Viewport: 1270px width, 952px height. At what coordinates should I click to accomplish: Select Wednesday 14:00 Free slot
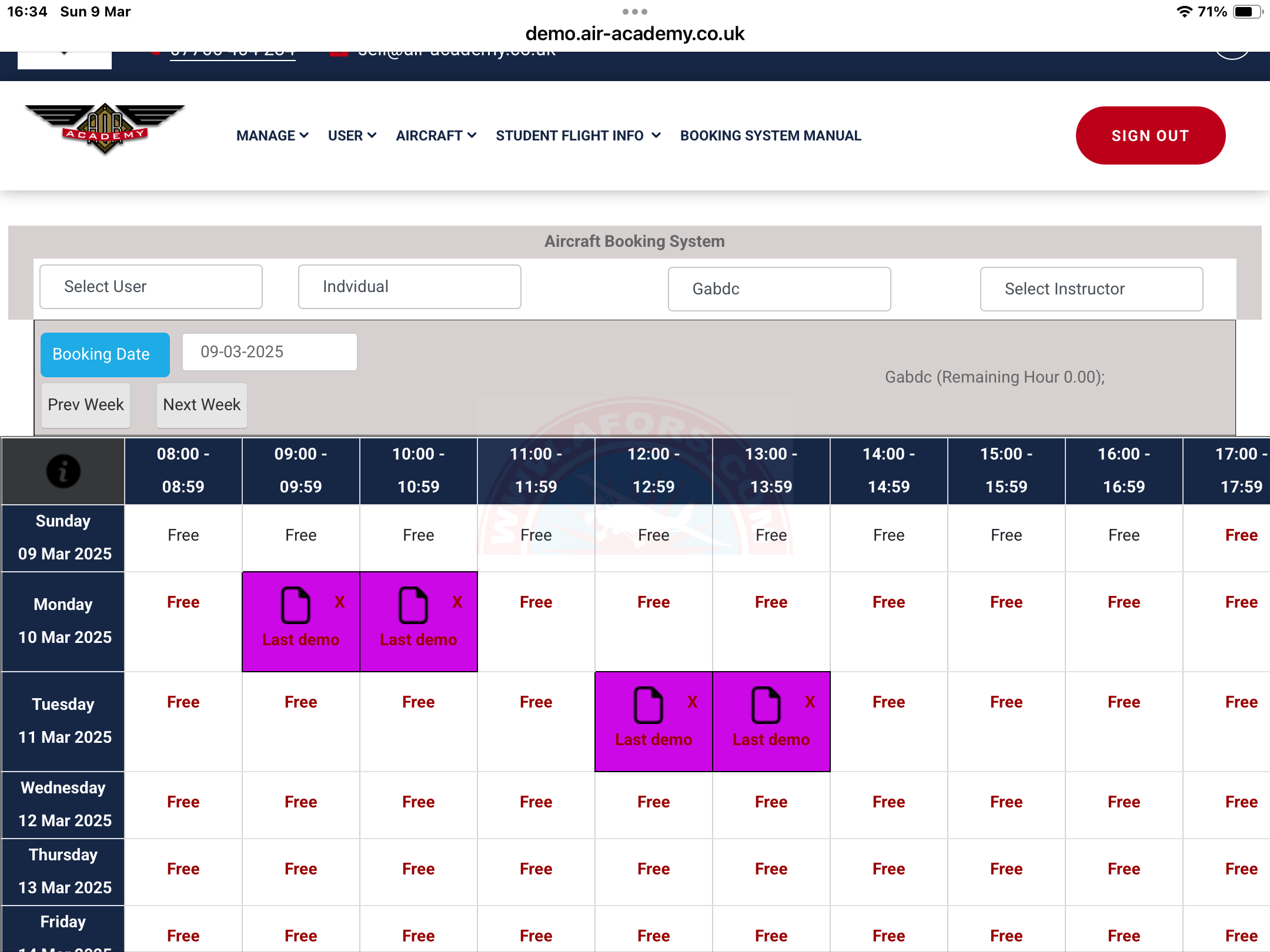pos(888,802)
